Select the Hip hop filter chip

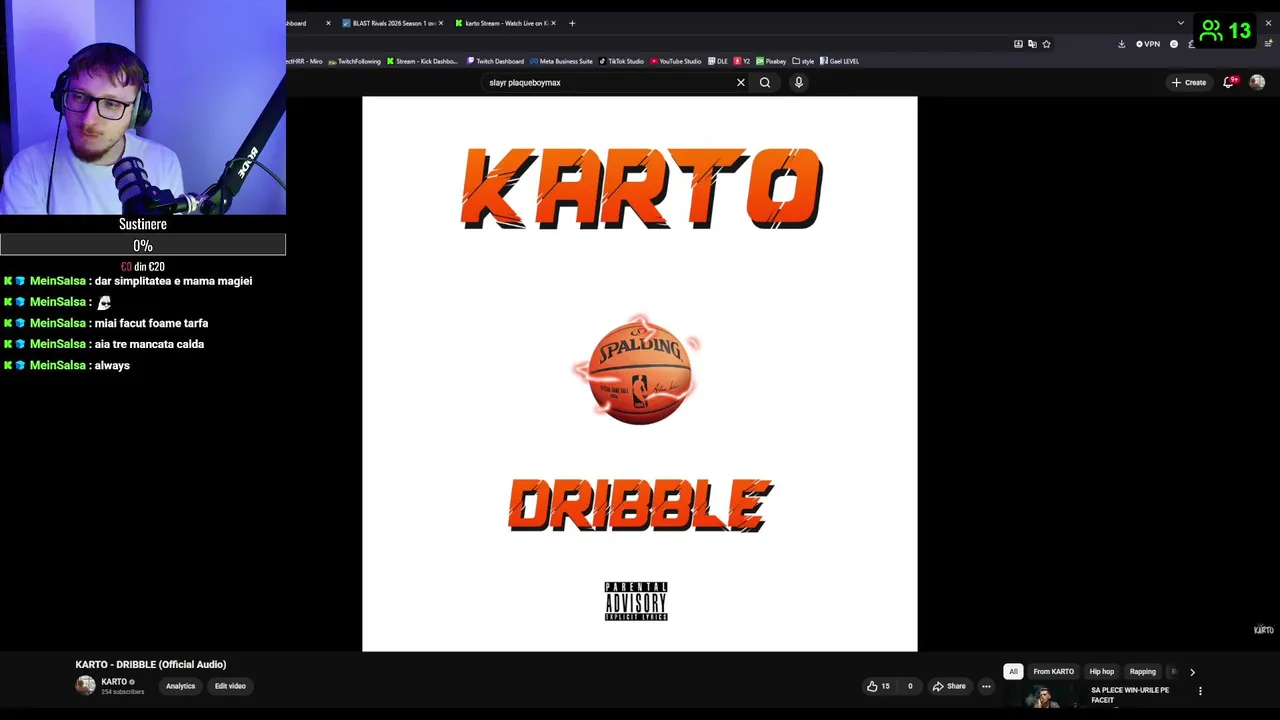1101,672
